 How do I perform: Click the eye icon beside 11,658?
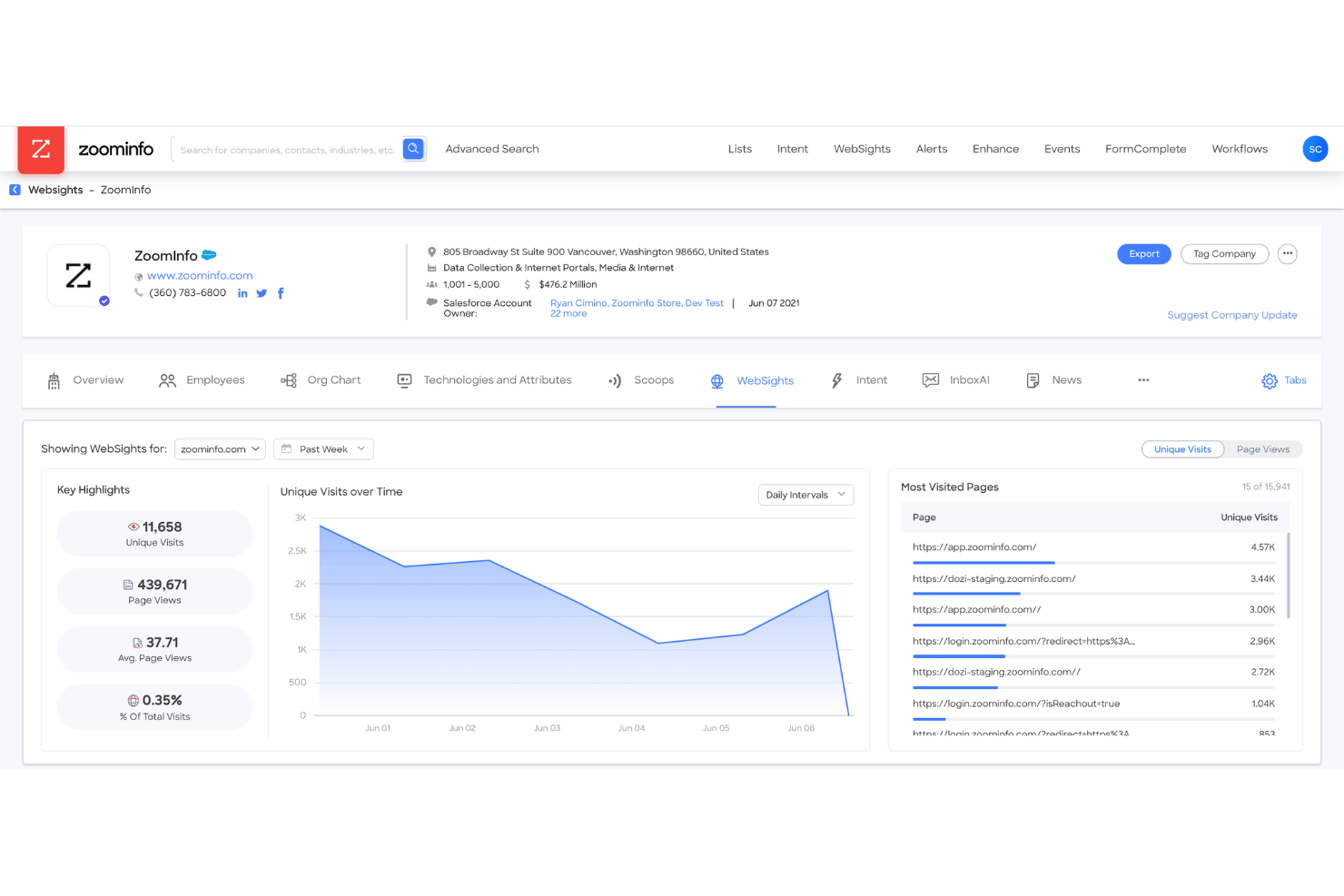coord(133,527)
